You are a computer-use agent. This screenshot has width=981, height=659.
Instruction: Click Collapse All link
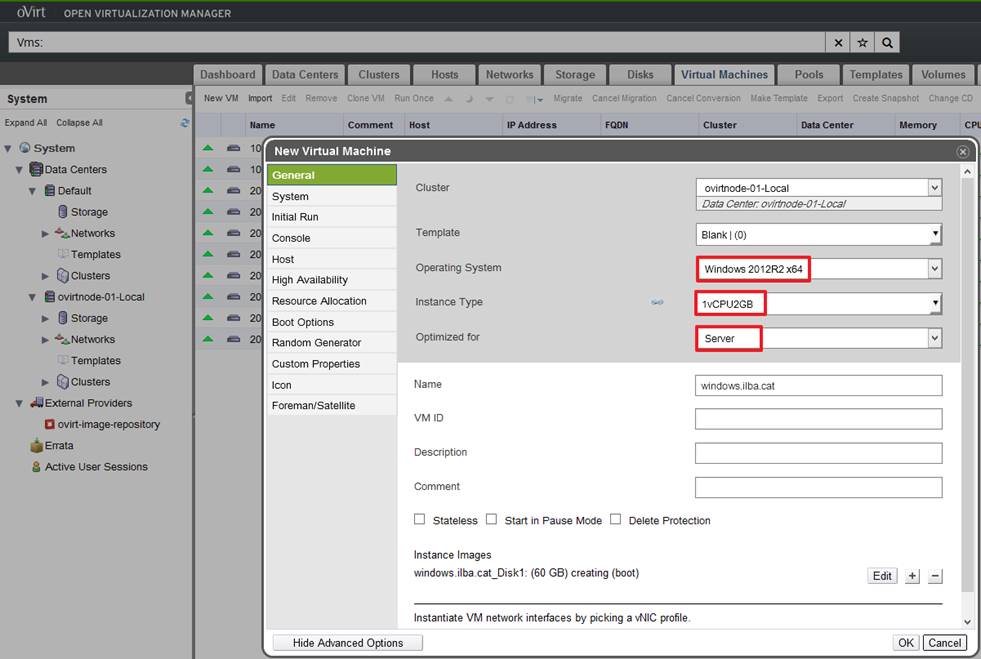79,123
